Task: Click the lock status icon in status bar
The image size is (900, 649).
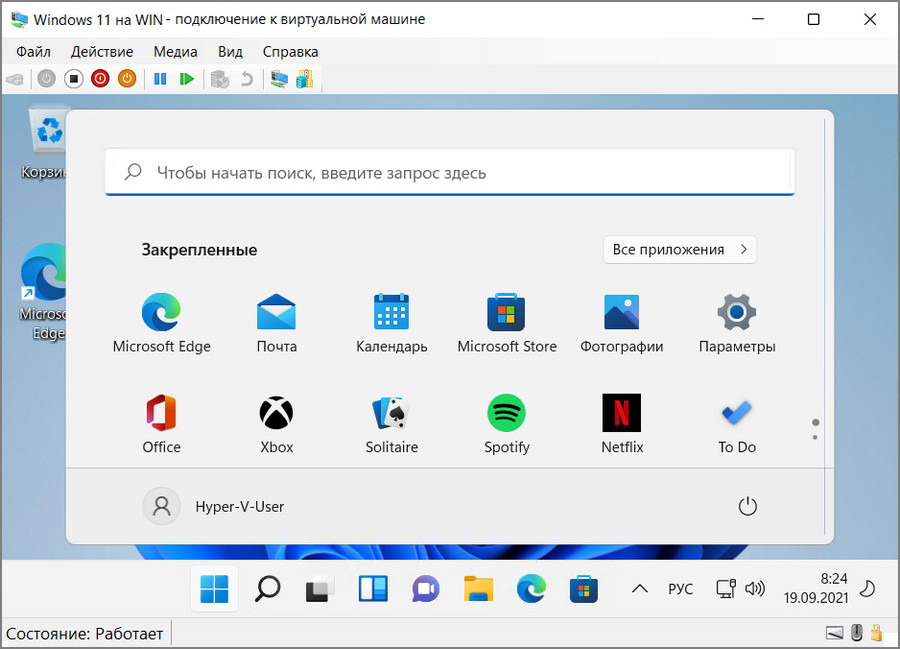Action: (876, 632)
